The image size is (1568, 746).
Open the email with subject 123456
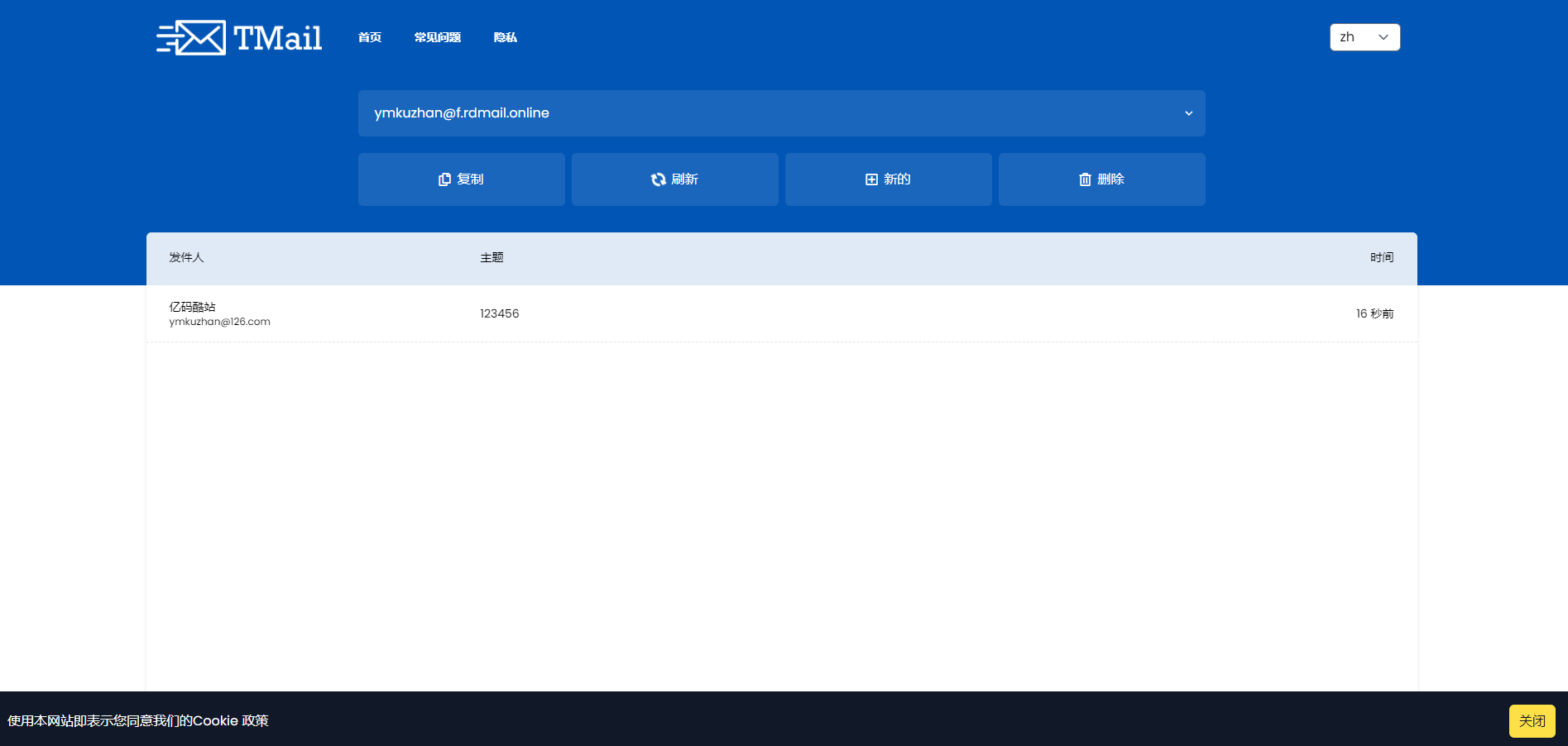[498, 313]
